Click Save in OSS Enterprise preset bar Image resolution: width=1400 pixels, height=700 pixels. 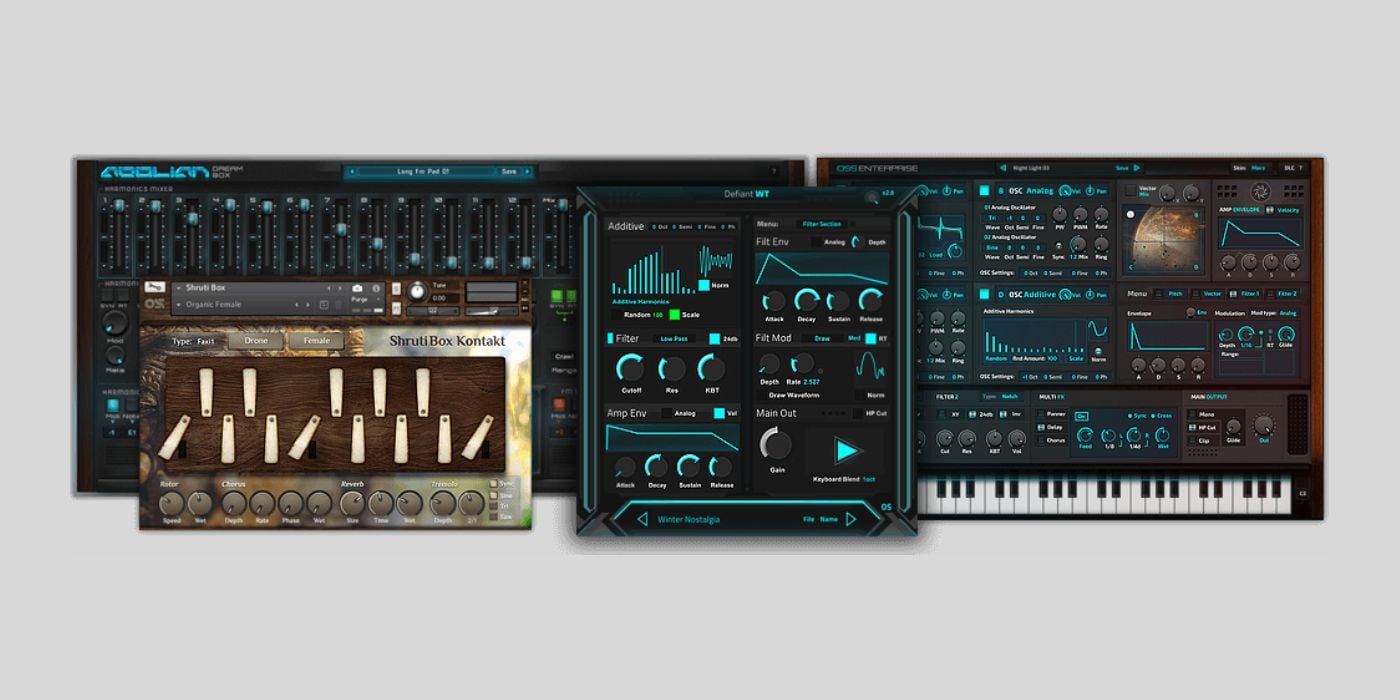click(x=1122, y=168)
